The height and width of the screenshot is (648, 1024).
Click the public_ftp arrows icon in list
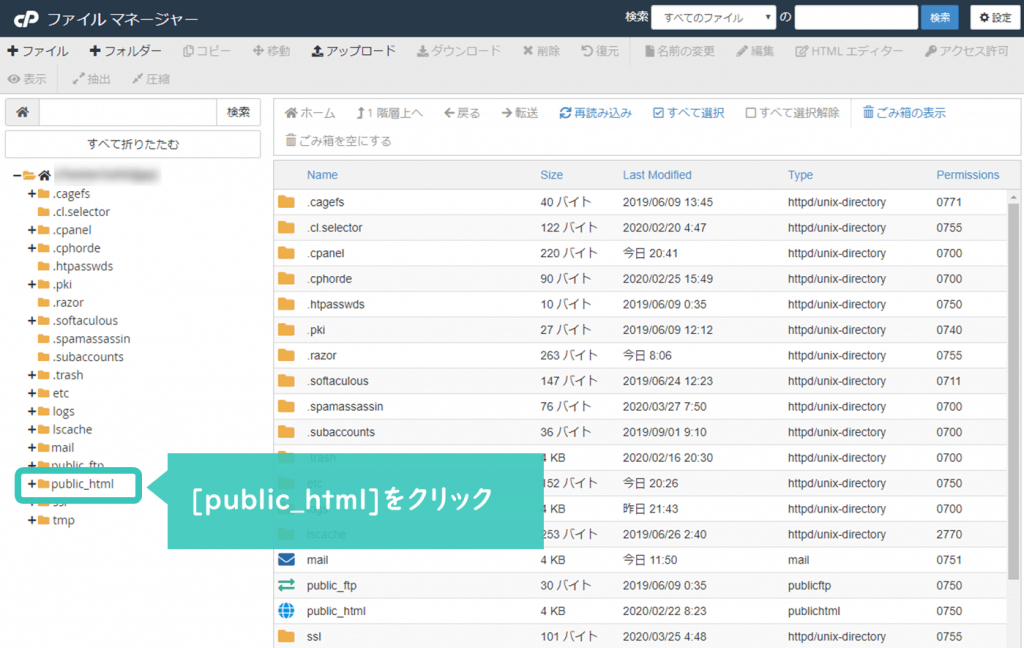click(x=286, y=585)
